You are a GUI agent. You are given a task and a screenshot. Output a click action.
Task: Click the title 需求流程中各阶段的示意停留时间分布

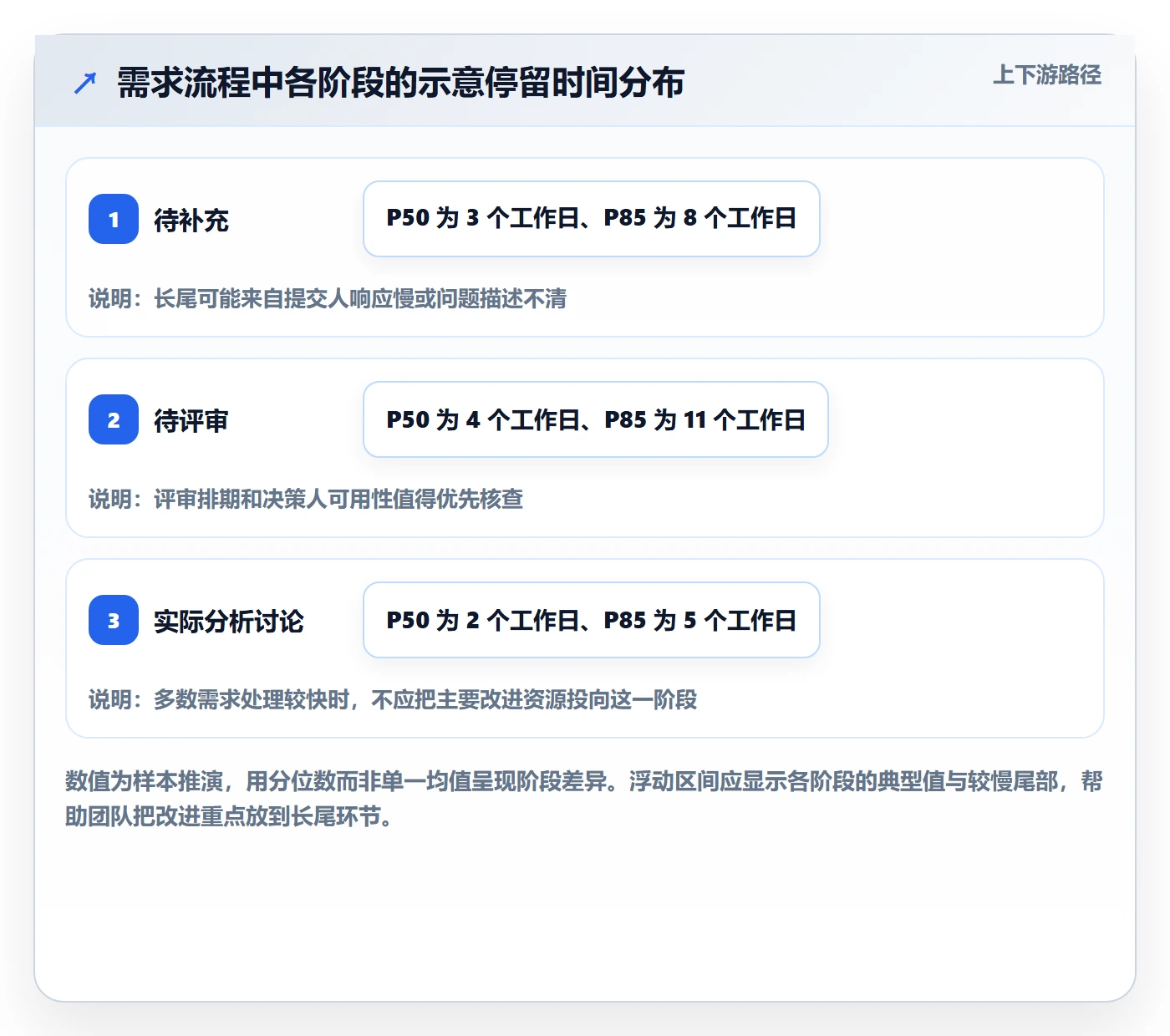click(x=401, y=83)
